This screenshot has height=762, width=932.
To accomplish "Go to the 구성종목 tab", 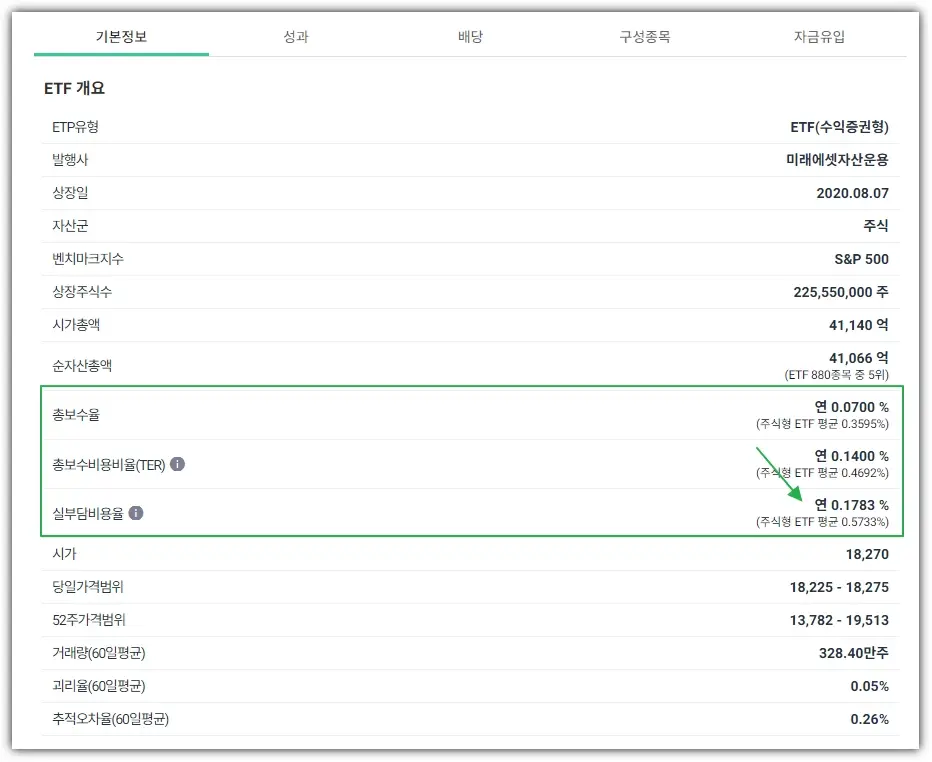I will pyautogui.click(x=644, y=37).
